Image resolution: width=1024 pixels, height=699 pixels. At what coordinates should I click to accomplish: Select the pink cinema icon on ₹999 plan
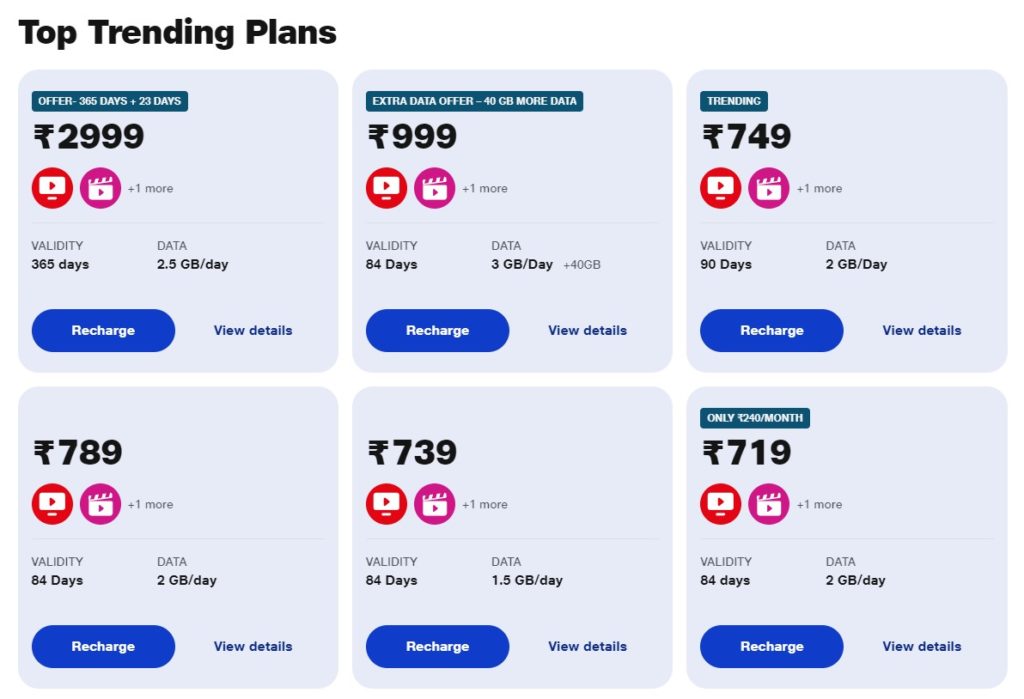point(435,187)
